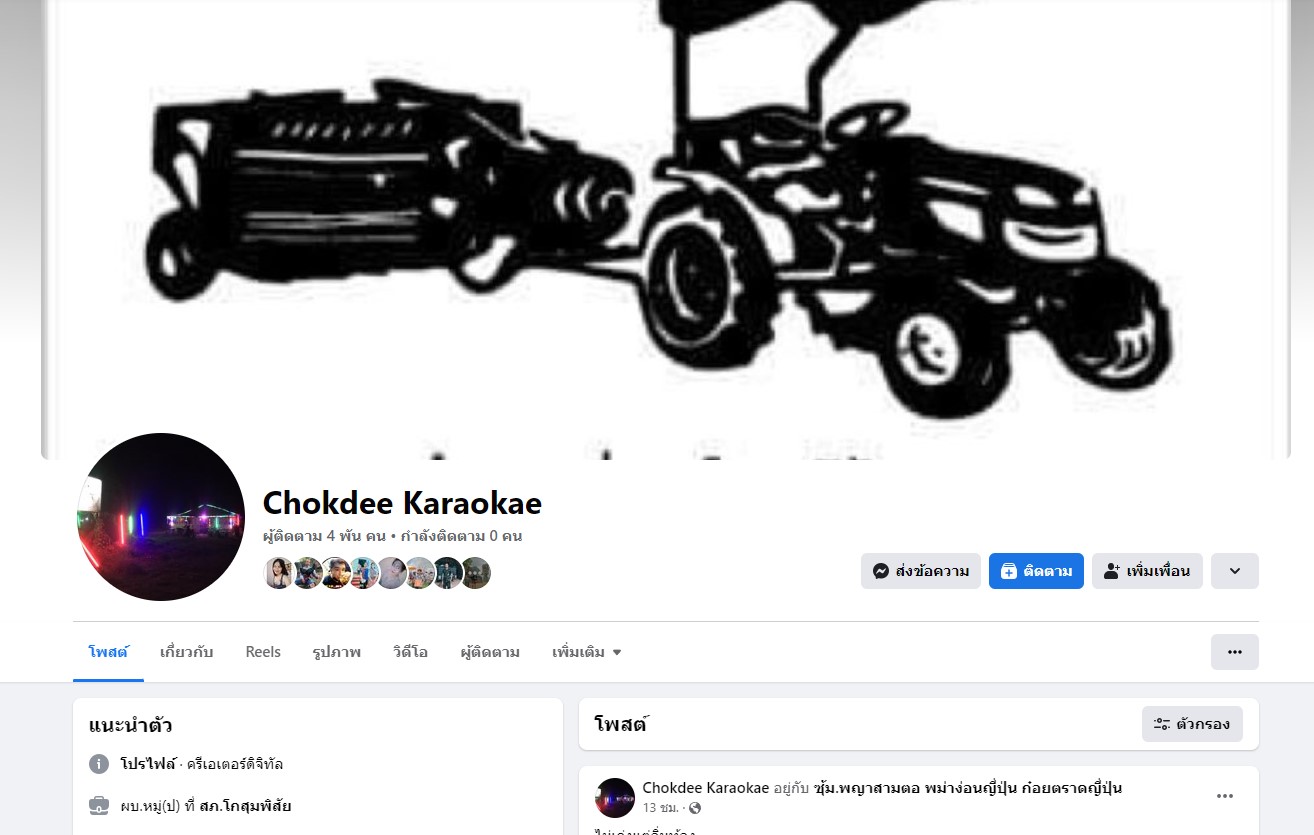This screenshot has height=835, width=1314.
Task: Open the ผู้ติดตาม followers tab
Action: coord(490,652)
